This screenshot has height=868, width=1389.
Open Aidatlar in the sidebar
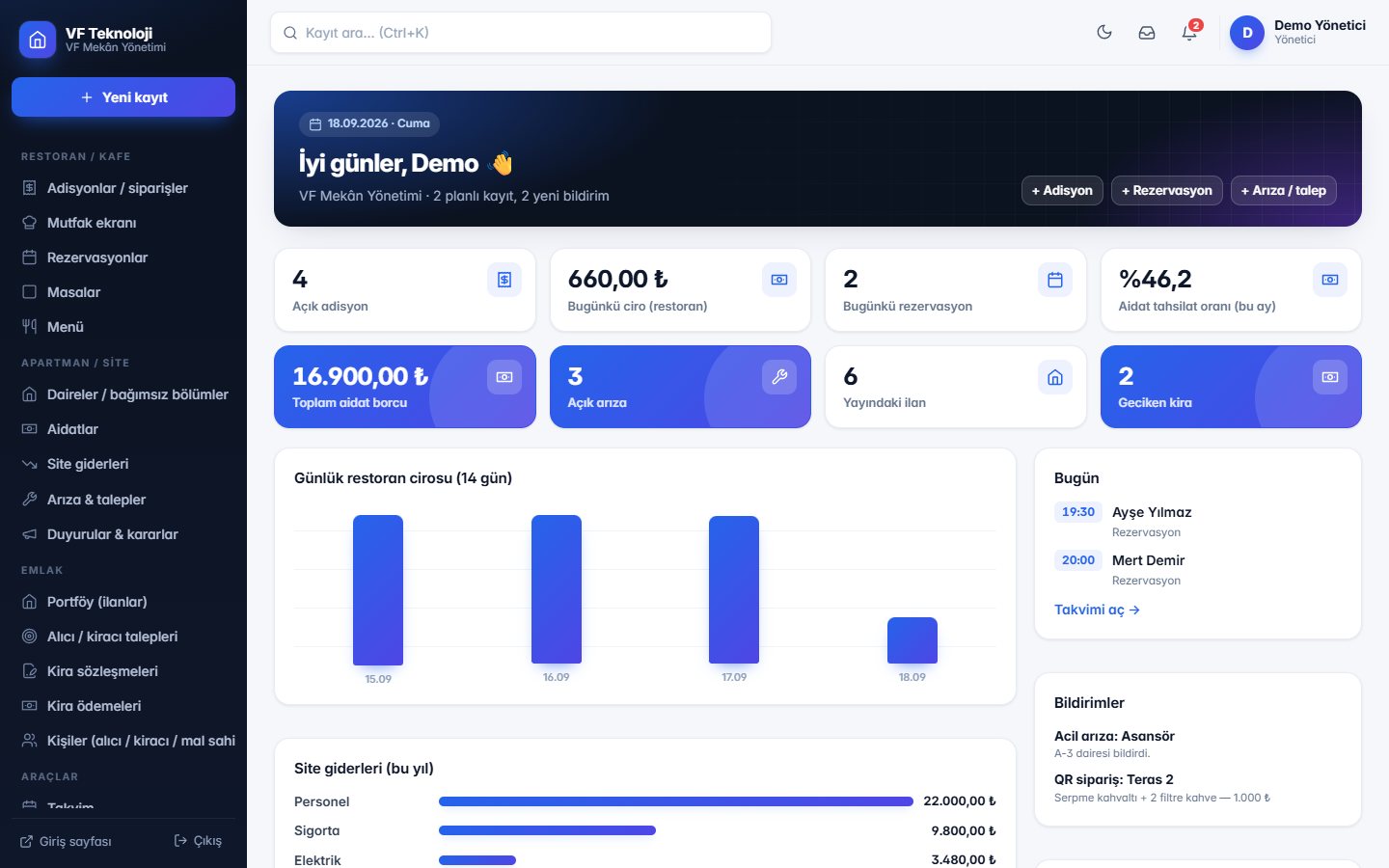pos(123,429)
